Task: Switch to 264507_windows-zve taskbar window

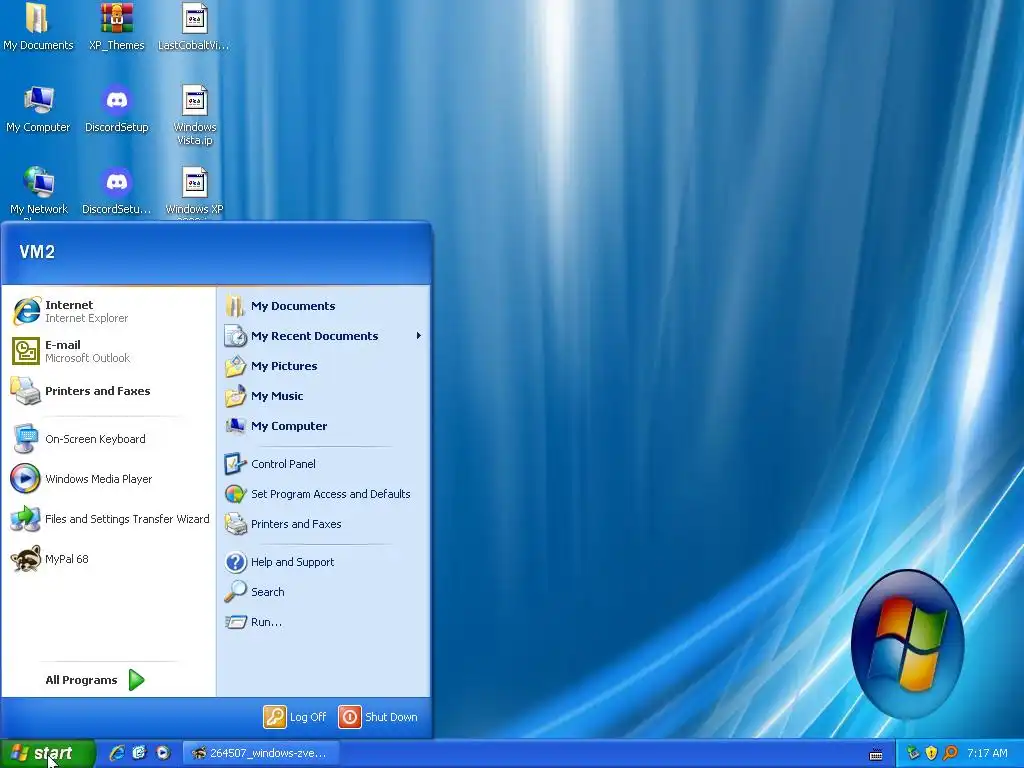Action: (260, 753)
